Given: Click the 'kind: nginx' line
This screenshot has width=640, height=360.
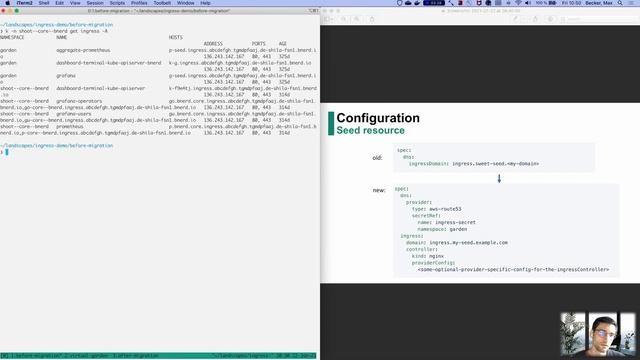Looking at the screenshot, I should tap(428, 256).
